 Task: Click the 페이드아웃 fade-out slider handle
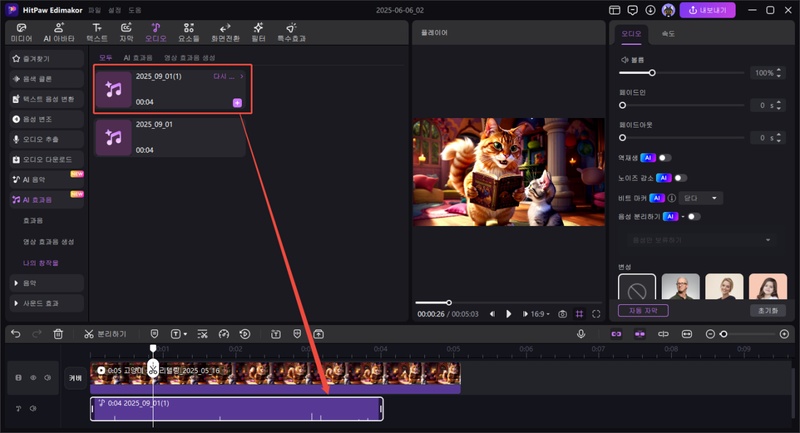pyautogui.click(x=622, y=138)
